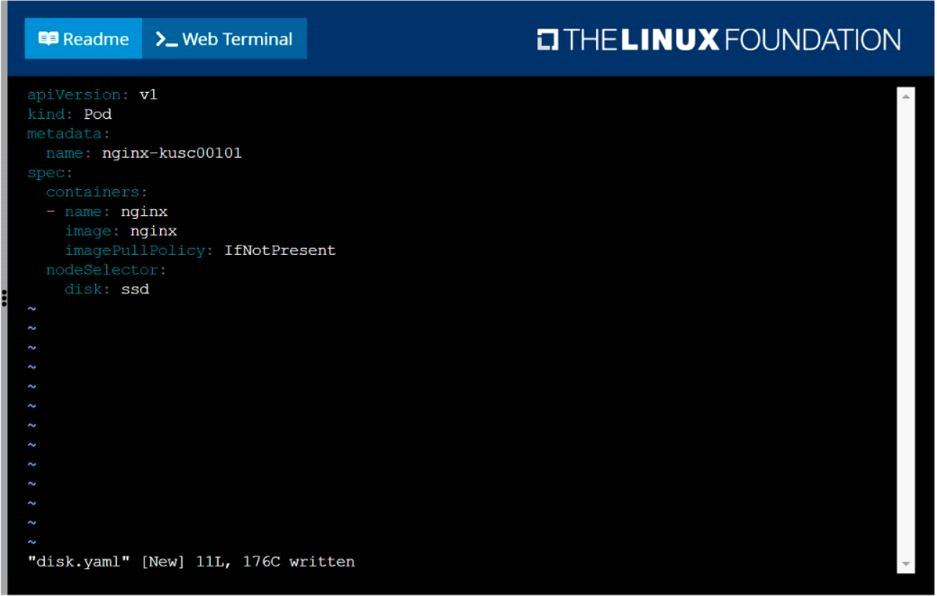Click the pod name nginx-kusc00101
Viewport: 937px width, 596px height.
(x=171, y=153)
